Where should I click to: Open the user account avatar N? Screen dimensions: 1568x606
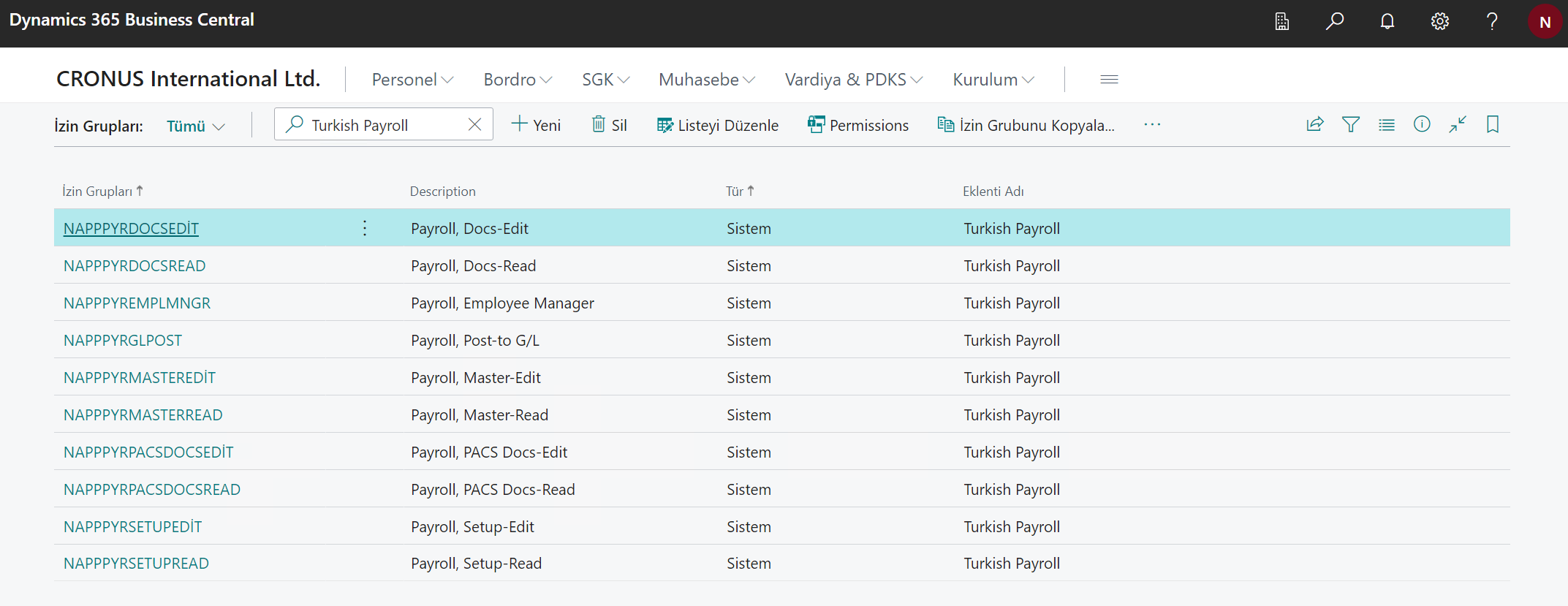[1545, 21]
